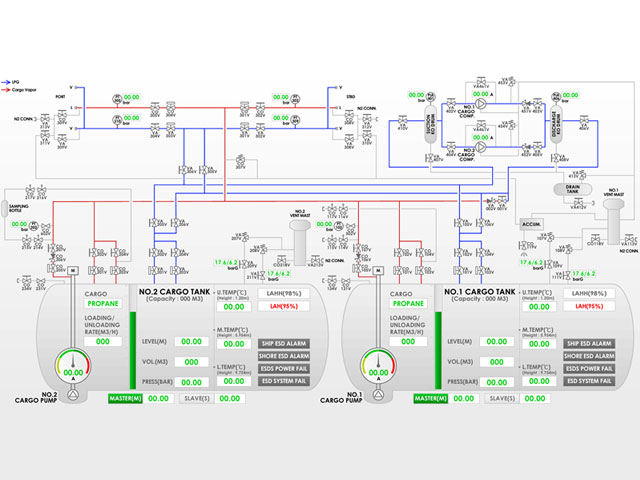Click the green level bar of NO.2 tank

(133, 350)
